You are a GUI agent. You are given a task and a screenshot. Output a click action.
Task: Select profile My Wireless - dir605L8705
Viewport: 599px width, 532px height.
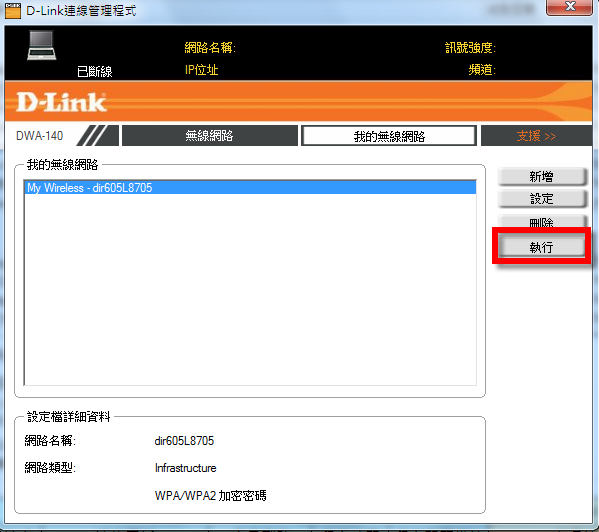point(250,188)
